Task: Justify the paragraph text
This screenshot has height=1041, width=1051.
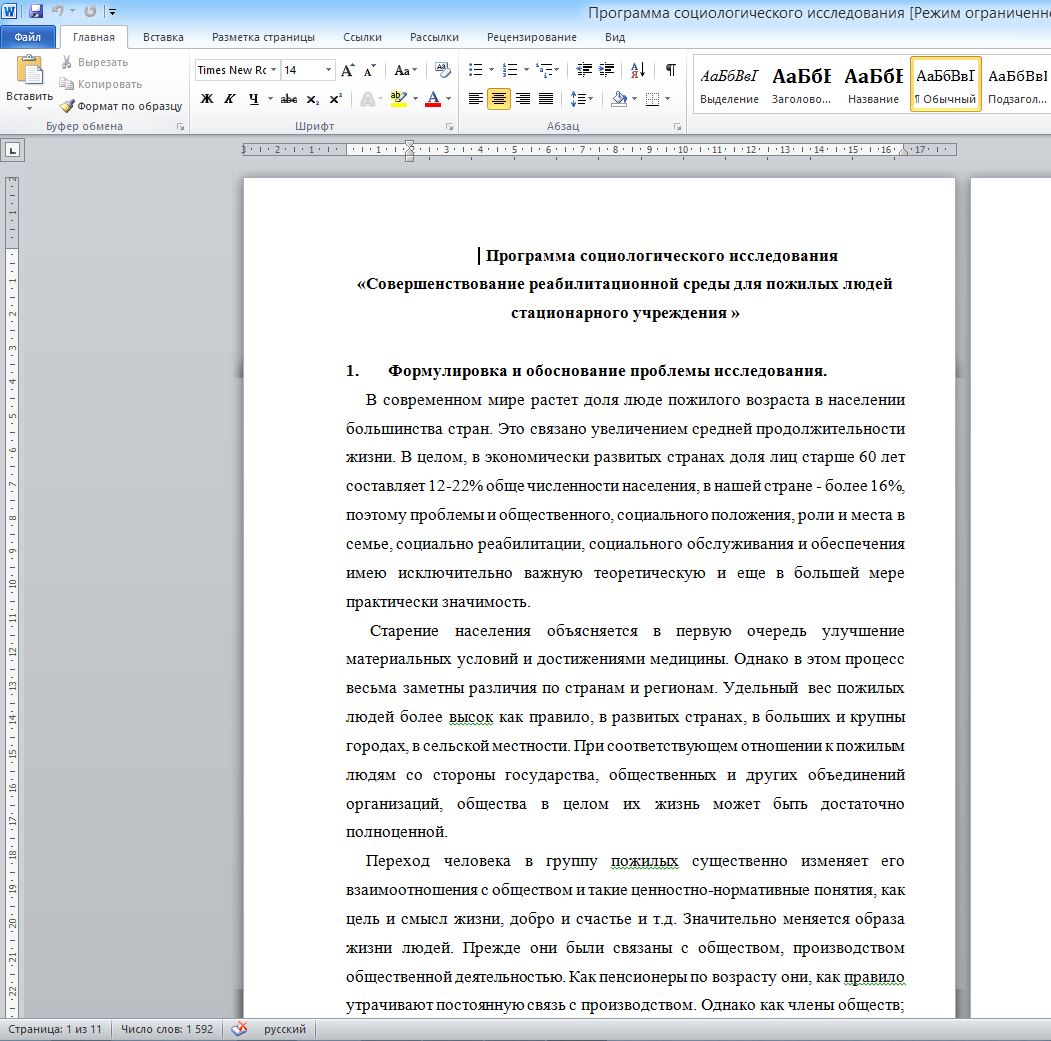Action: pyautogui.click(x=546, y=99)
